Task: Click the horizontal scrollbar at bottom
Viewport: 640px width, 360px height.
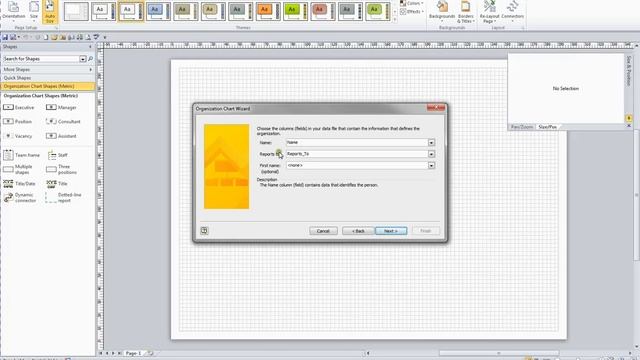Action: [498, 353]
